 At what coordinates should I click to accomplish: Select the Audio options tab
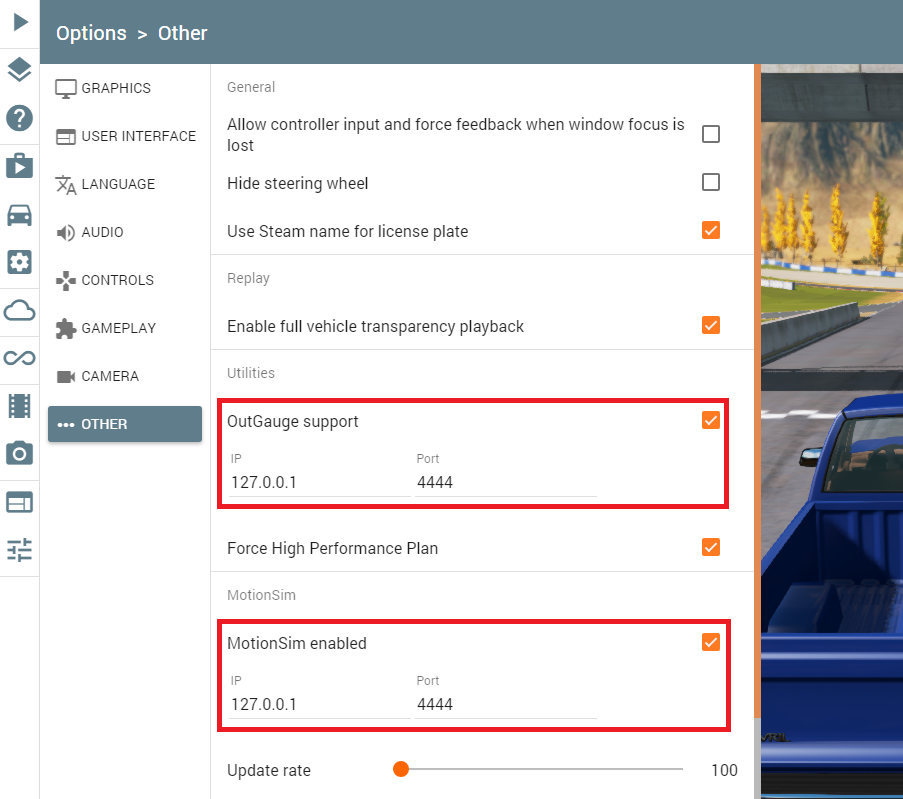pos(102,232)
